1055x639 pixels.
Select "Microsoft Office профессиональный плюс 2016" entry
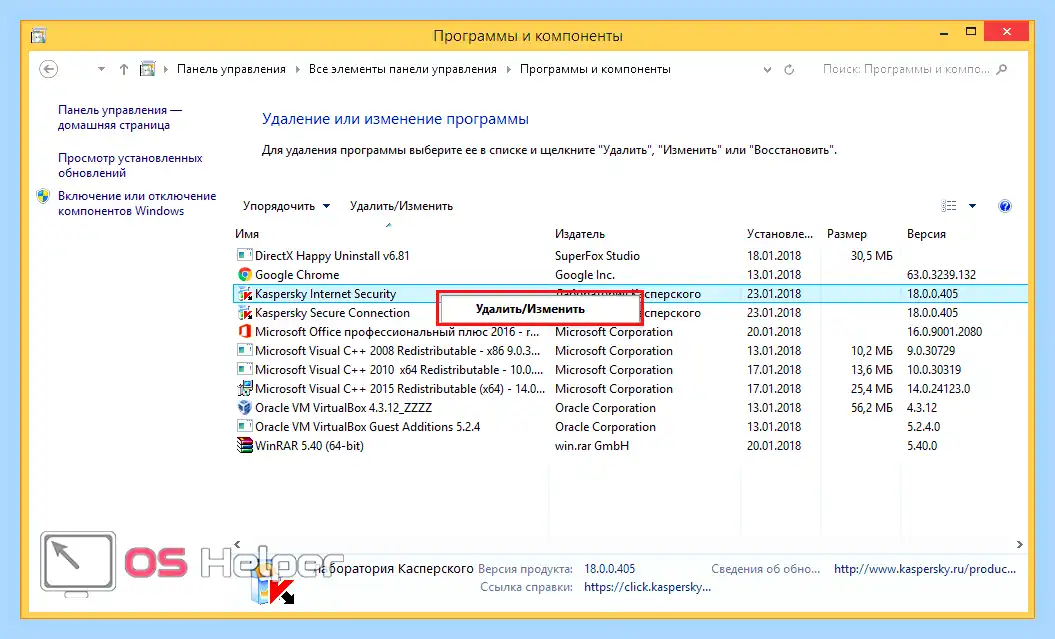397,332
